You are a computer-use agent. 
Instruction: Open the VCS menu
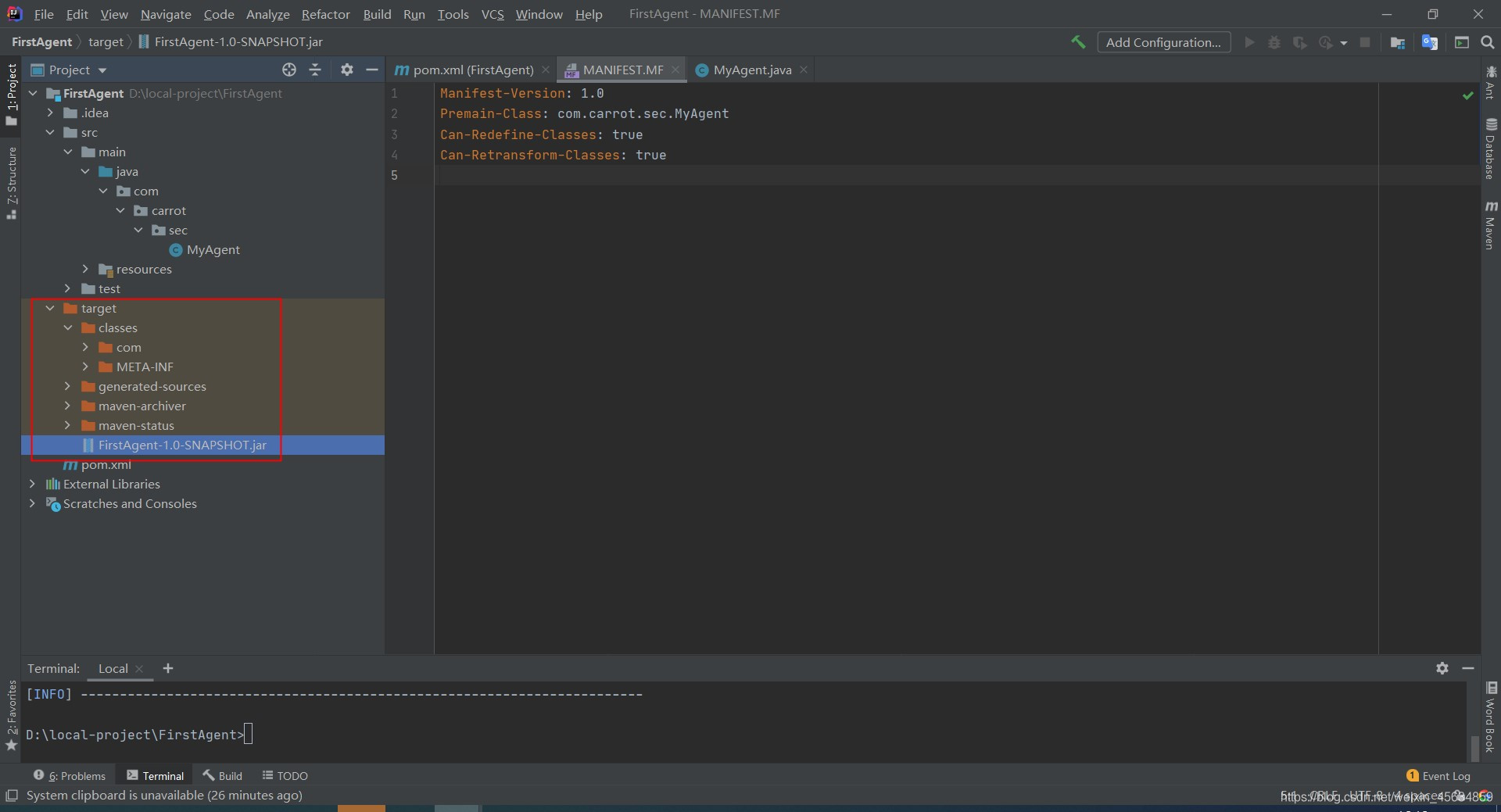[x=493, y=14]
